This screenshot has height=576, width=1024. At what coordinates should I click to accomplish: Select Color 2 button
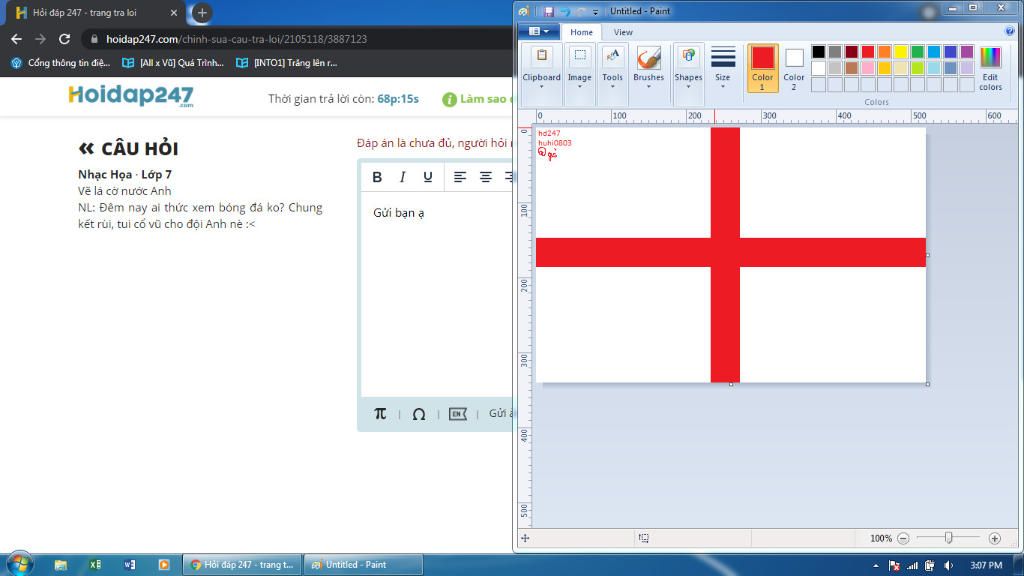(793, 68)
